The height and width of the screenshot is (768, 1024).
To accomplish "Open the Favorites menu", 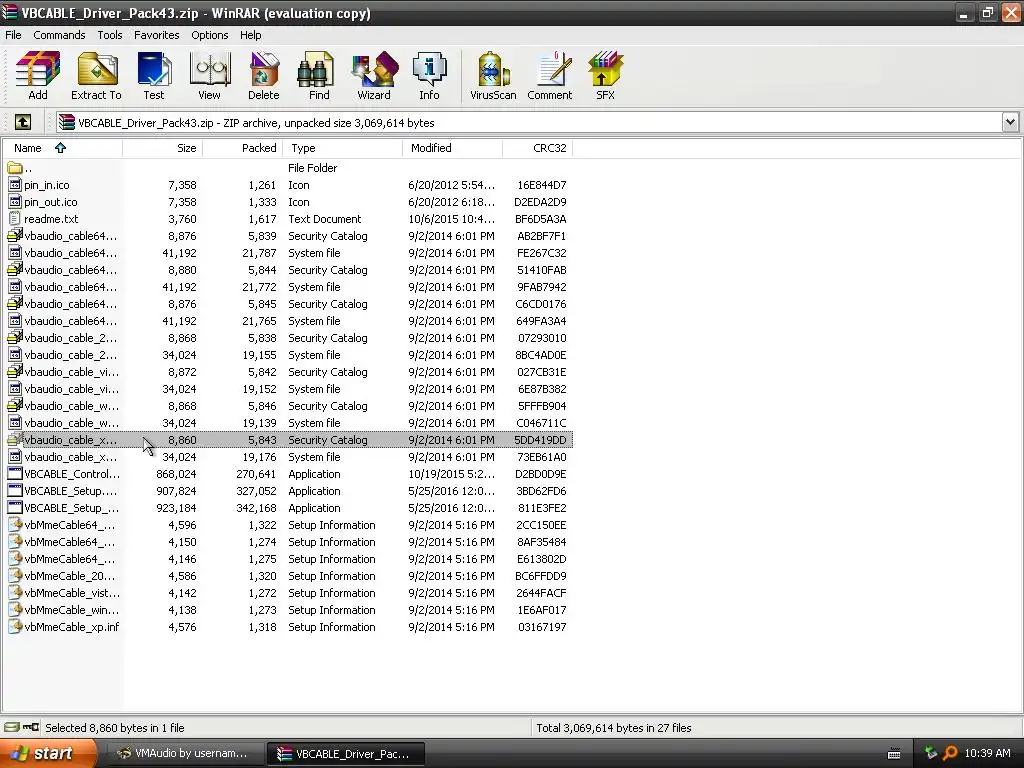I will pyautogui.click(x=157, y=35).
